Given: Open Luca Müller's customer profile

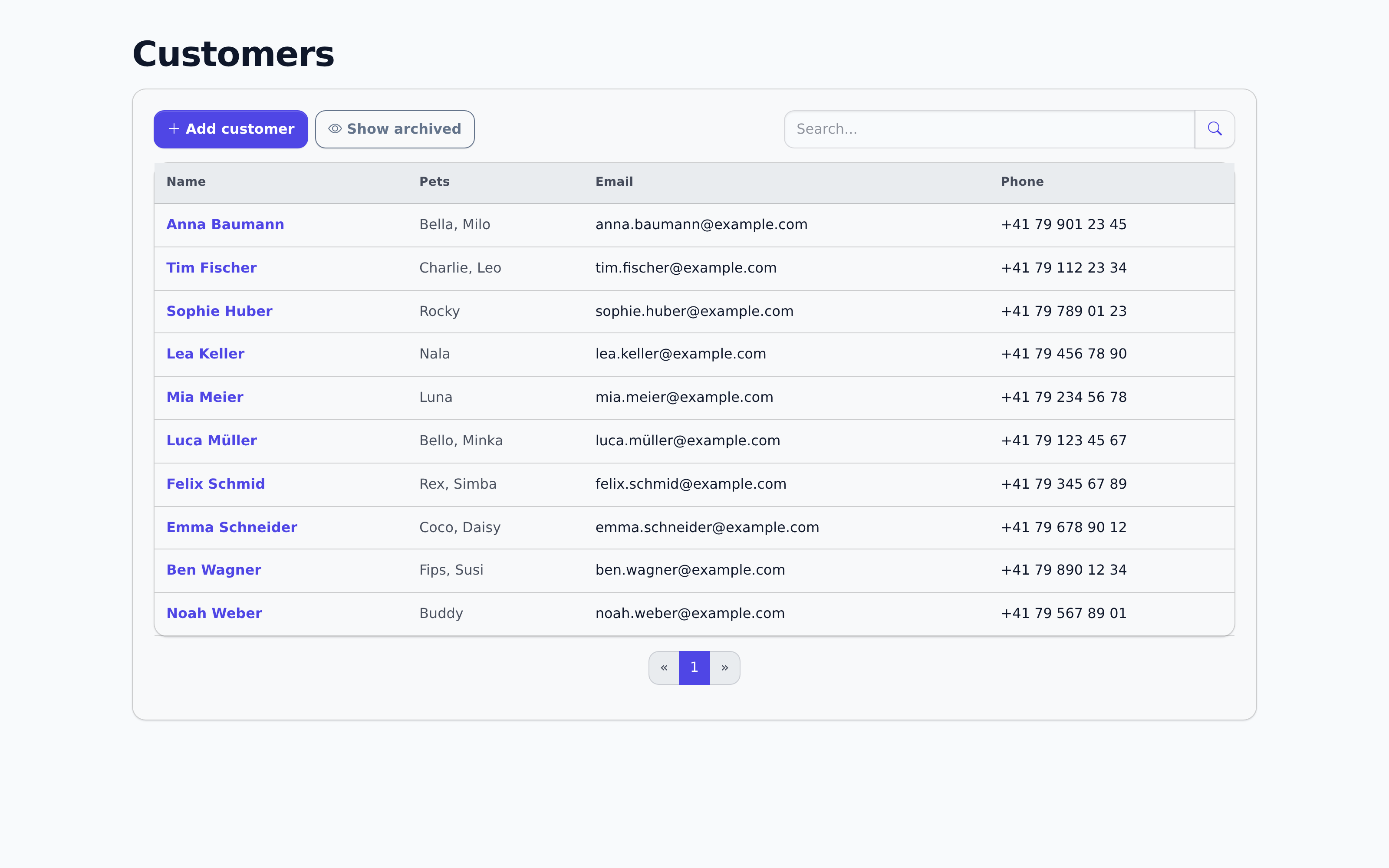Looking at the screenshot, I should (x=212, y=441).
